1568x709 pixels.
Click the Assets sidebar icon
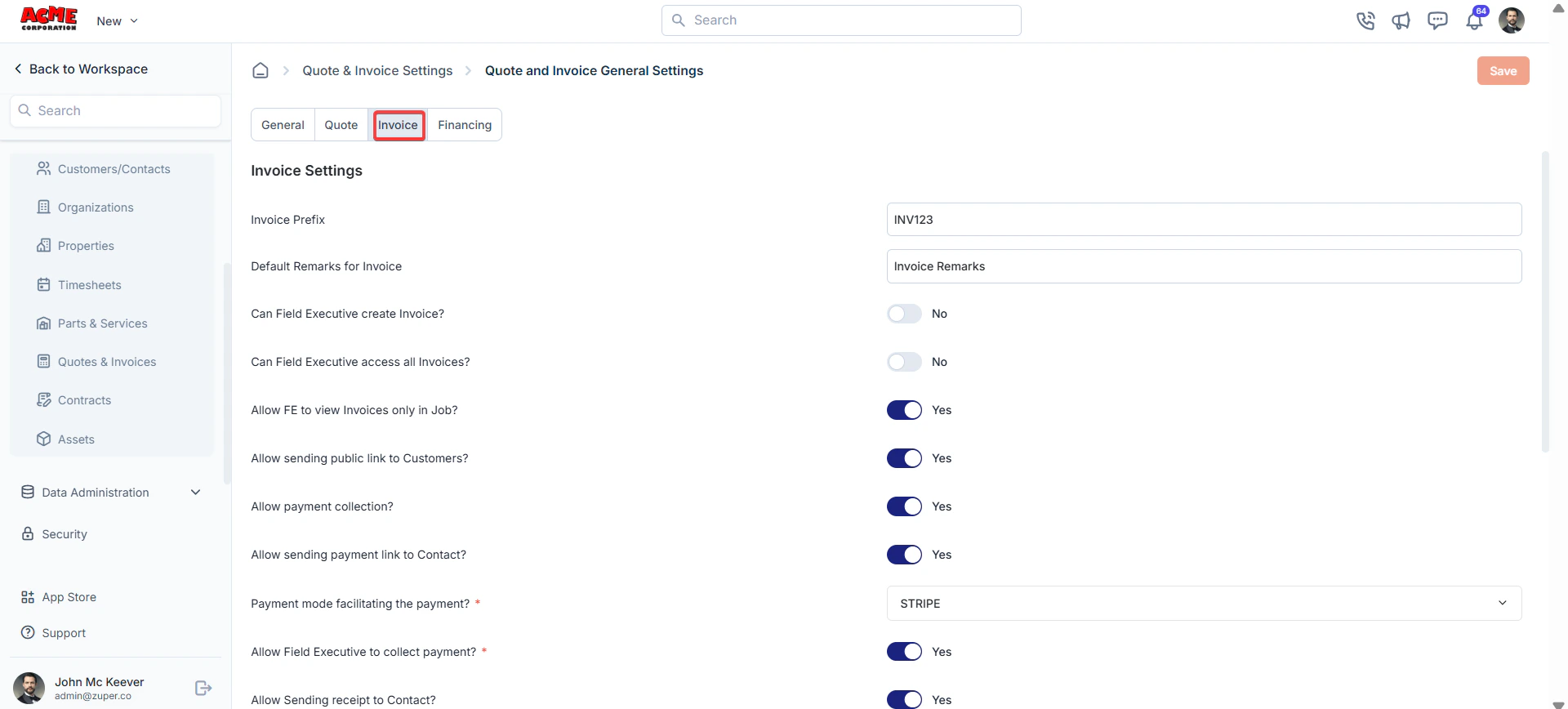pyautogui.click(x=43, y=439)
